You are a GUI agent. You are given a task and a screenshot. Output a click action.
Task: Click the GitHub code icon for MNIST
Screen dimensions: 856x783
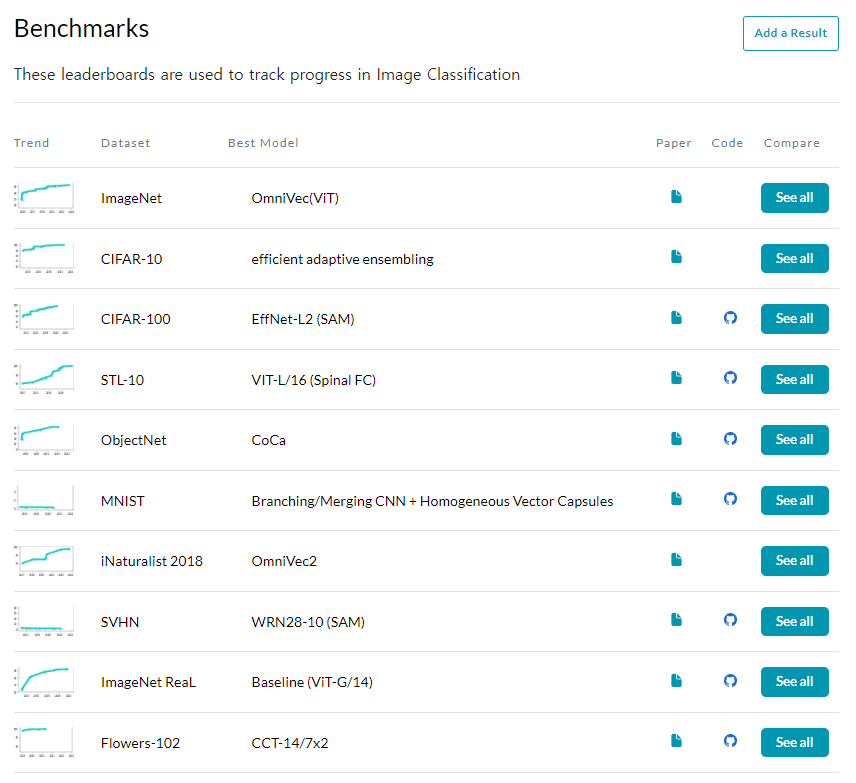tap(730, 499)
